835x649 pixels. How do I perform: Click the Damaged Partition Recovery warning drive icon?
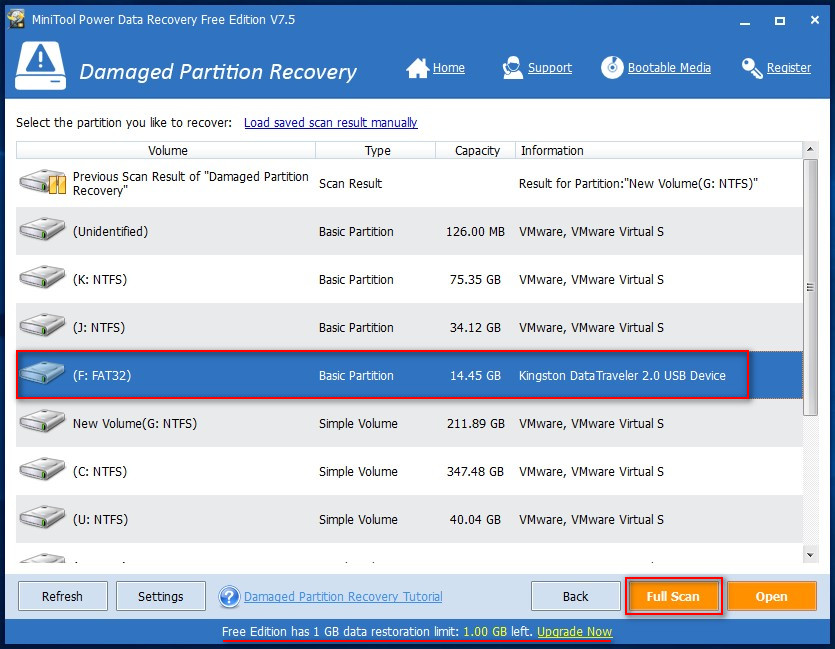click(x=40, y=66)
